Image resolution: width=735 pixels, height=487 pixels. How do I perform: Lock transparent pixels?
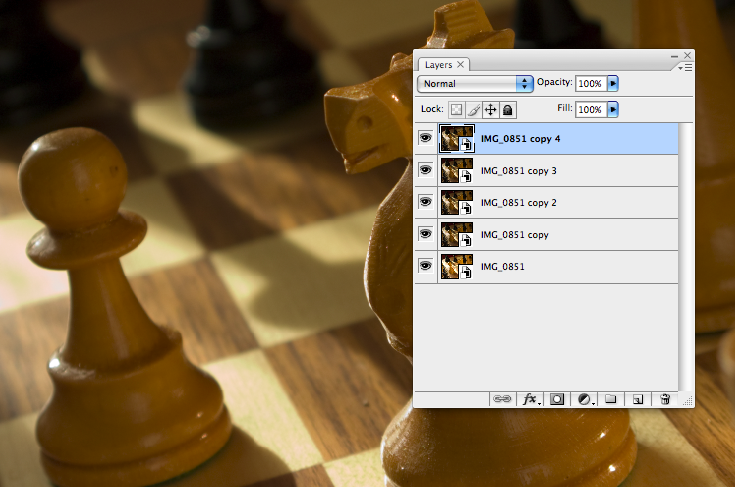(456, 110)
